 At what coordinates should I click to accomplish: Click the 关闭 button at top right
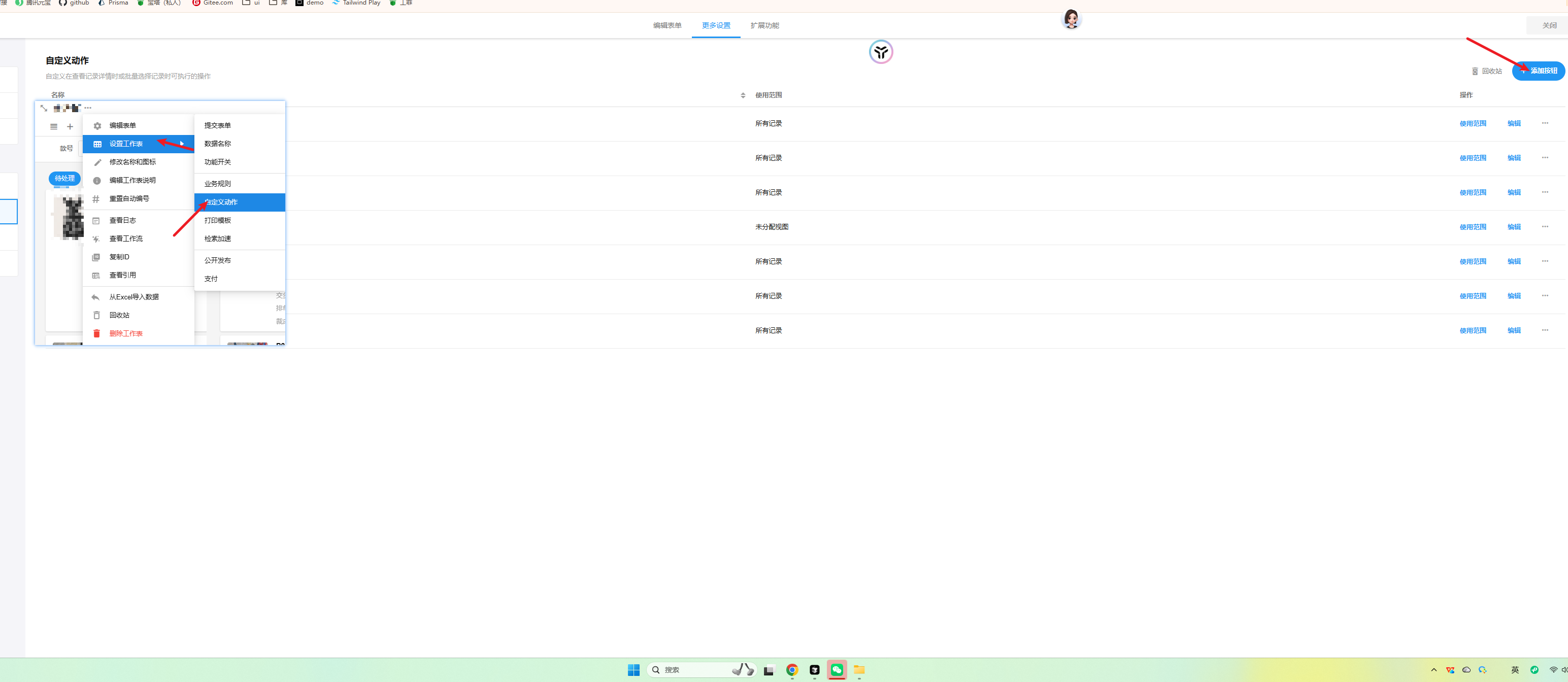[x=1549, y=25]
